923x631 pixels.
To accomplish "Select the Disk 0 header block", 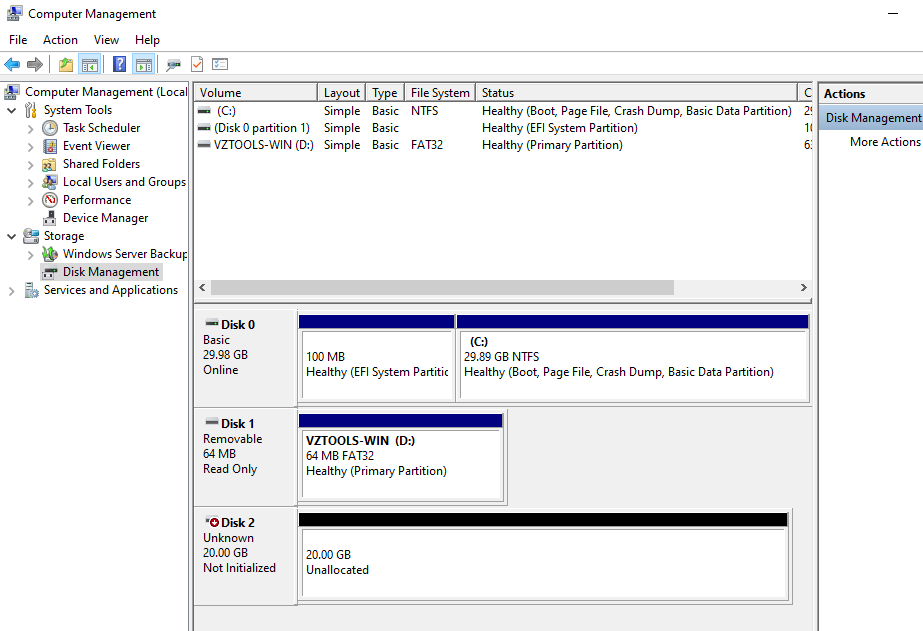I will [x=245, y=357].
